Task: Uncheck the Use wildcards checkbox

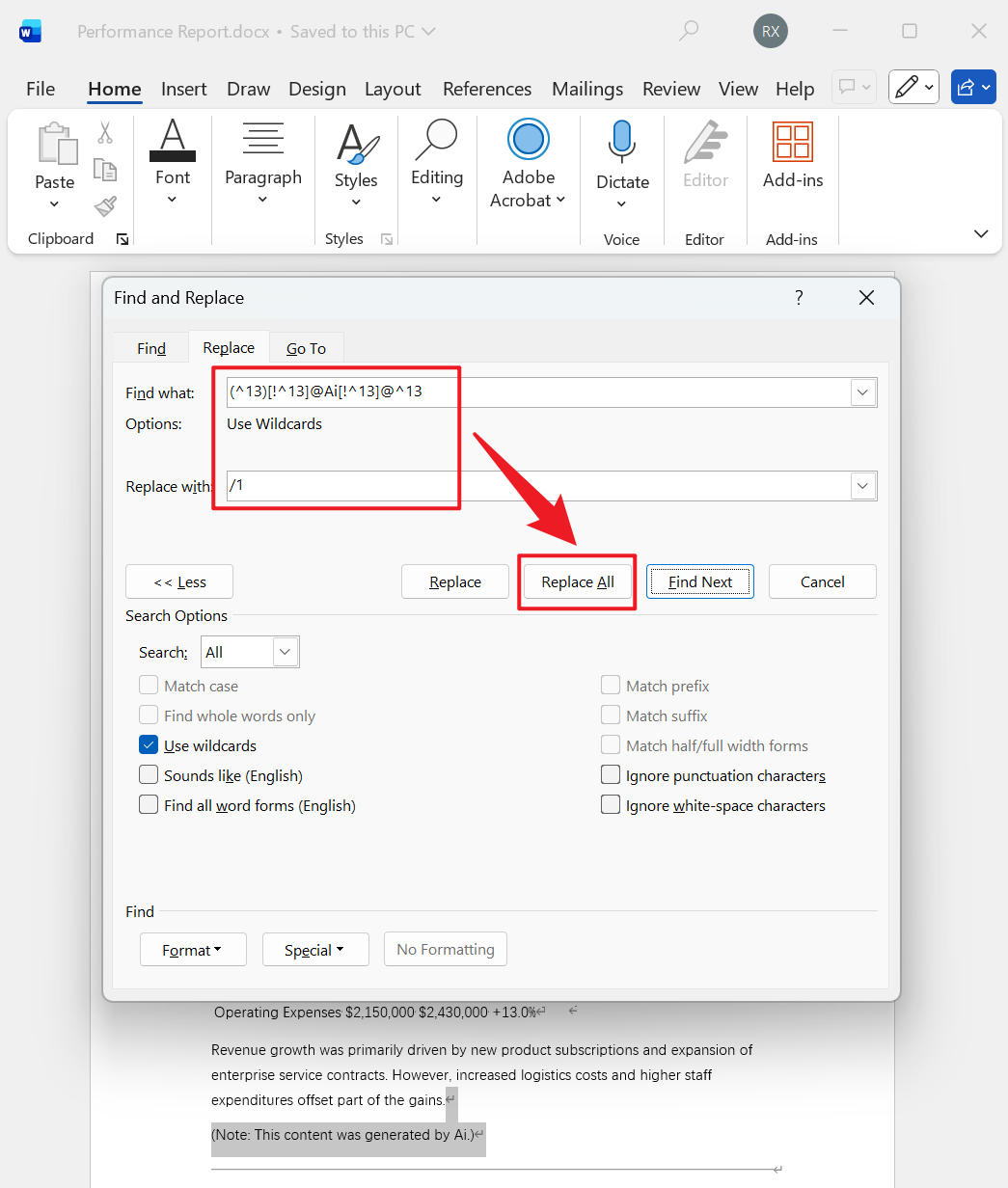Action: 149,745
